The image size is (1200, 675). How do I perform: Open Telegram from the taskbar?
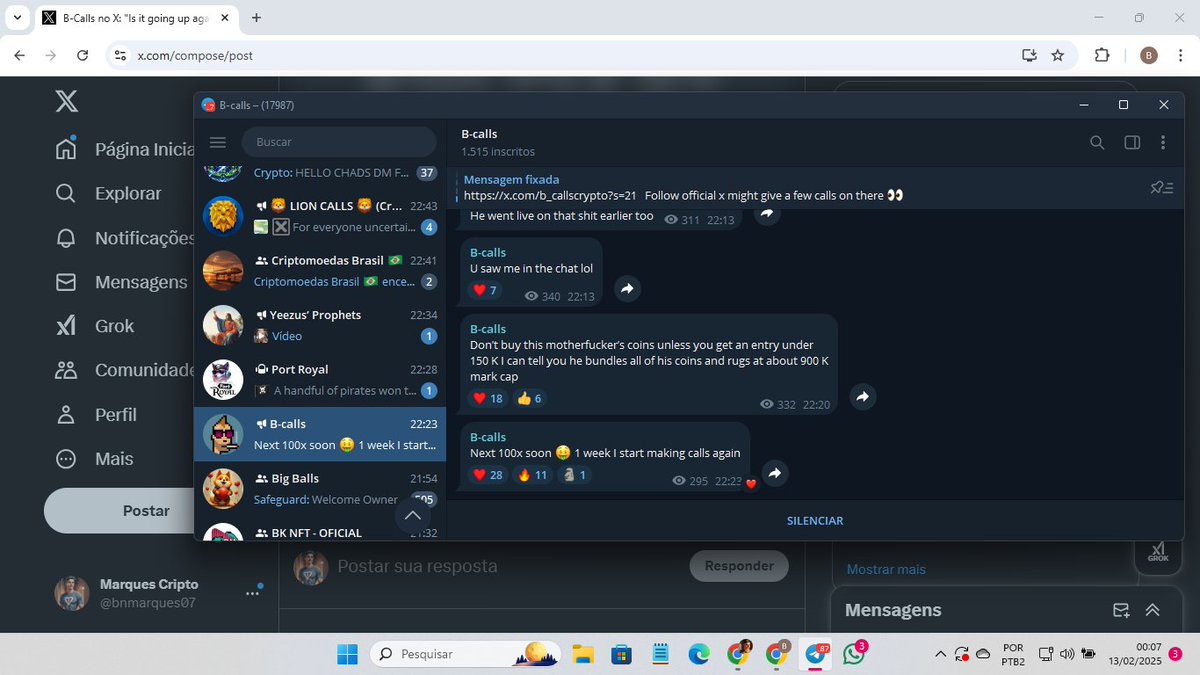tap(817, 654)
